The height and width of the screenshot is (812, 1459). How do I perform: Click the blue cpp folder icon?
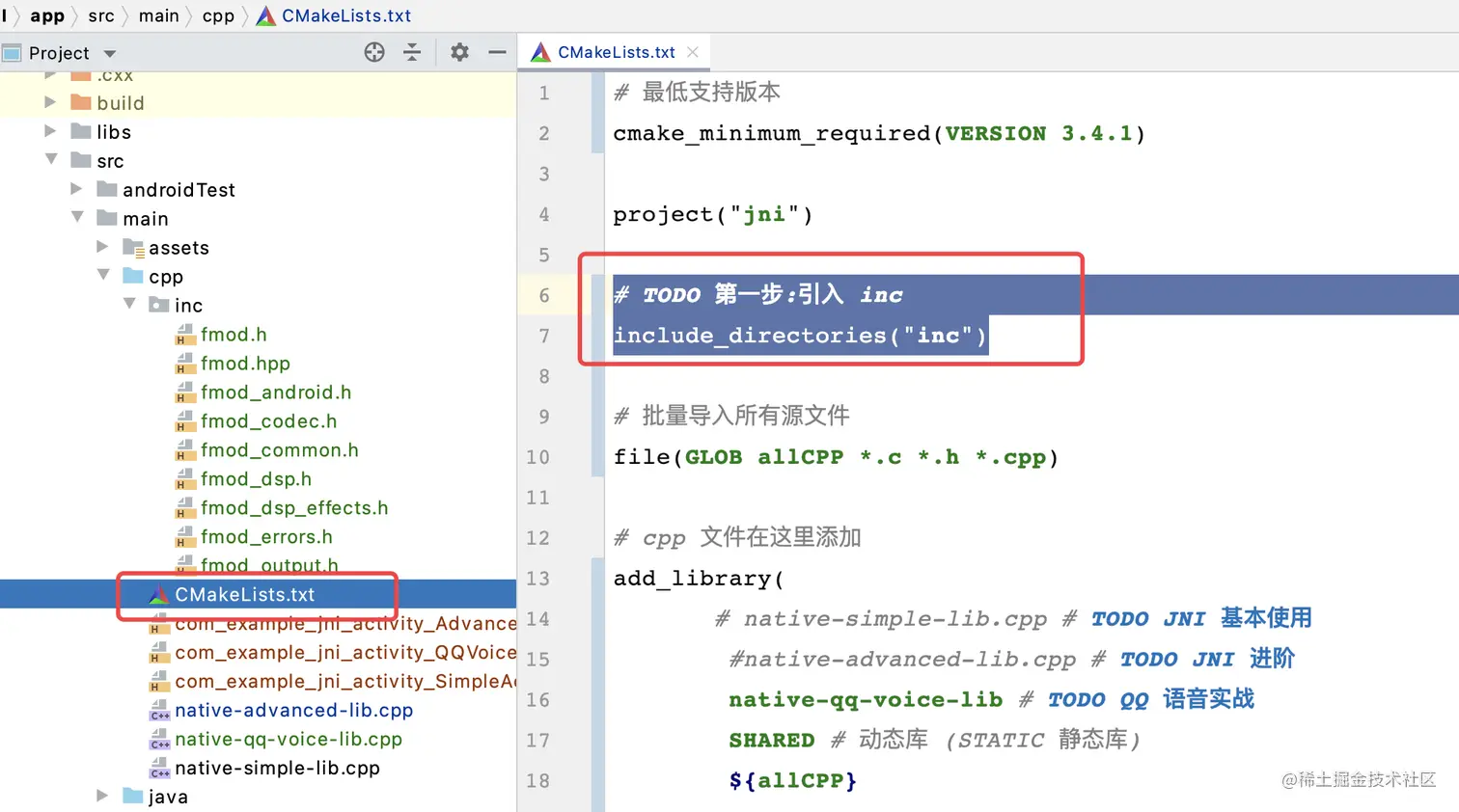pyautogui.click(x=133, y=276)
